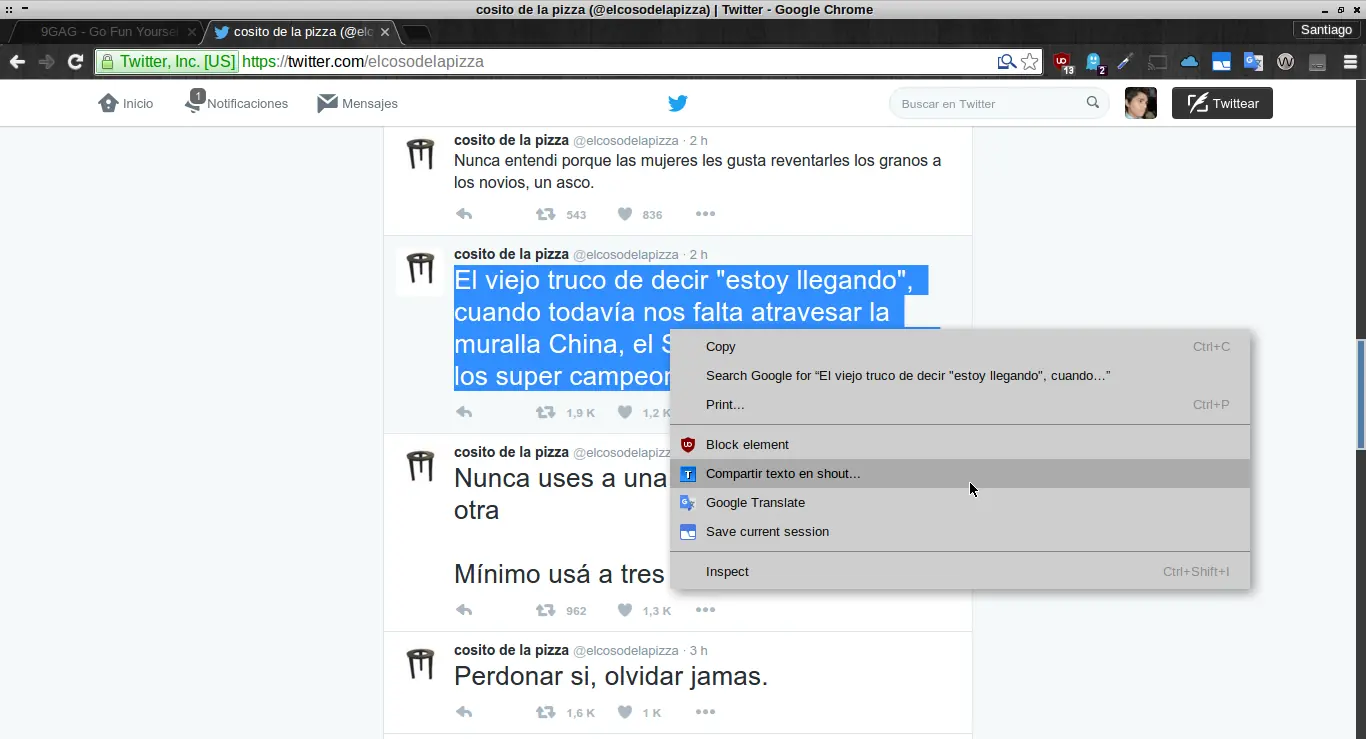This screenshot has width=1366, height=739.
Task: Bookmark this page with the star icon
Action: pos(1030,62)
